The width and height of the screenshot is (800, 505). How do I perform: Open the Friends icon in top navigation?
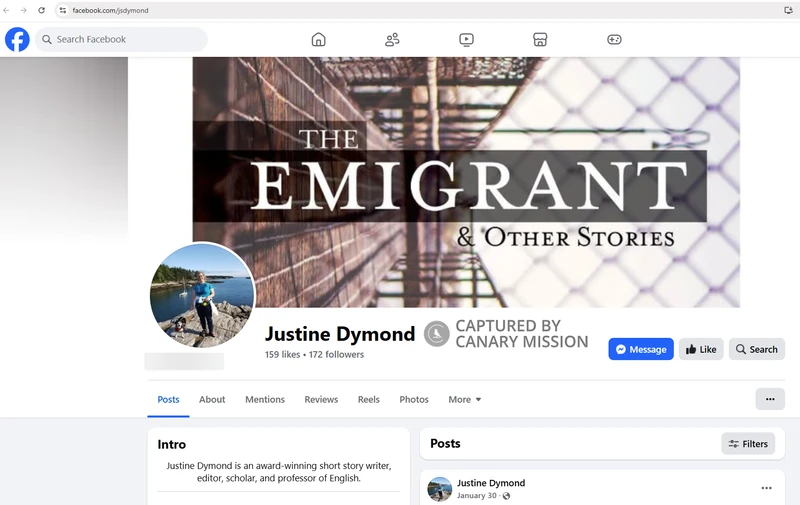tap(392, 39)
